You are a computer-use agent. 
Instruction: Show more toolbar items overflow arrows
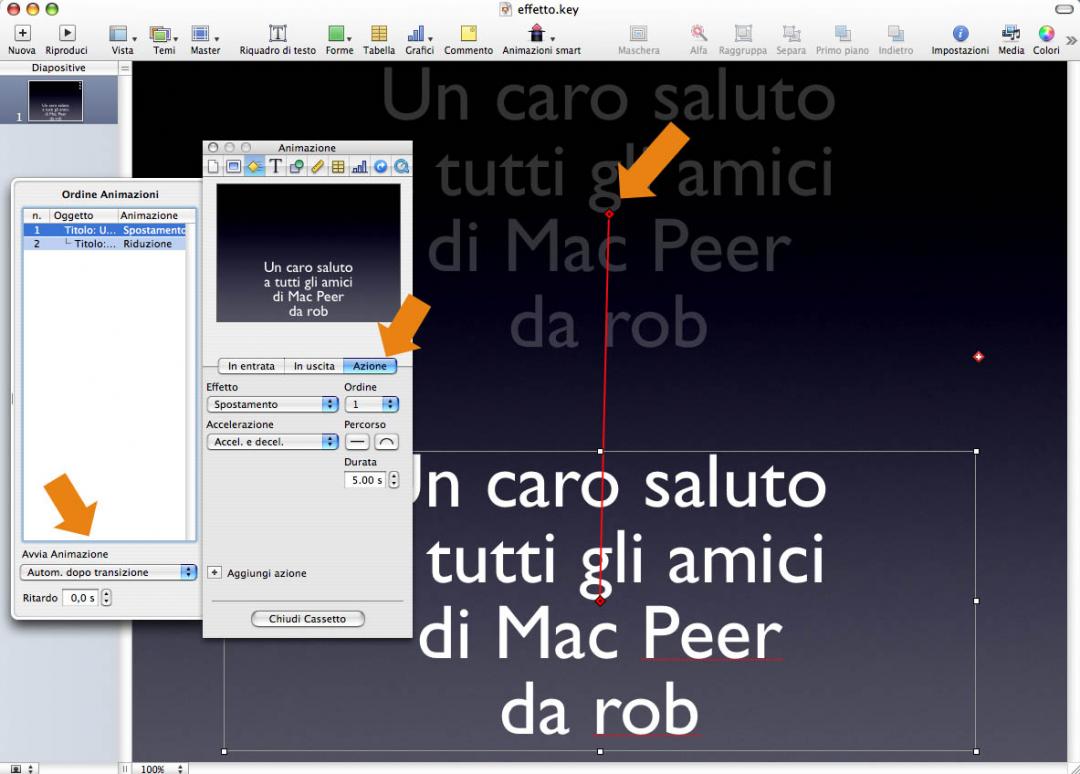click(1071, 41)
